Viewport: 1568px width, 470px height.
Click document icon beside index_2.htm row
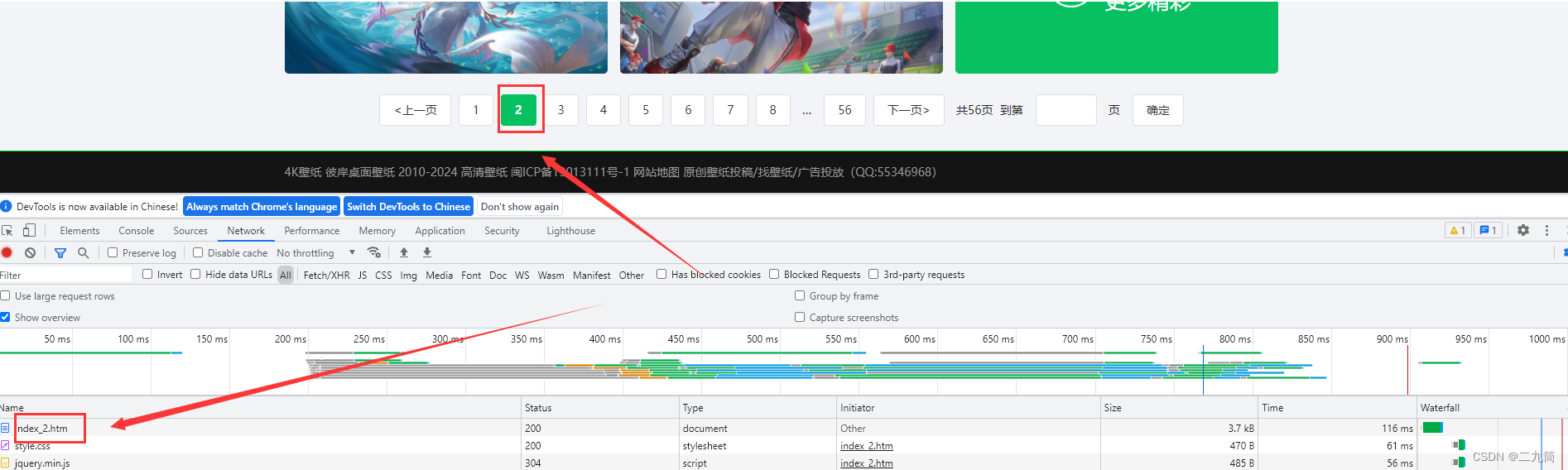(x=5, y=428)
